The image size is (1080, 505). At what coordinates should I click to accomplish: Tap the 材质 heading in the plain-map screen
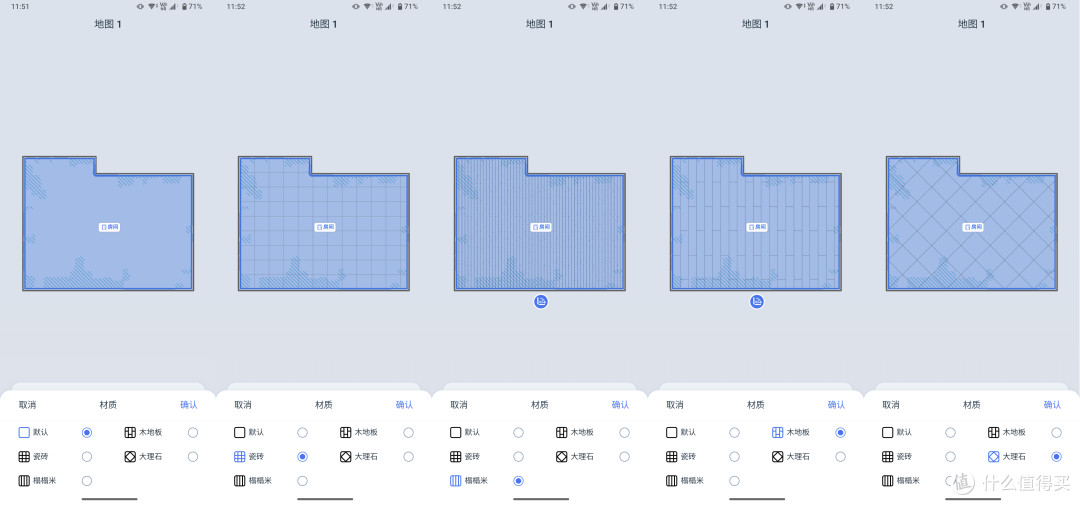(108, 405)
